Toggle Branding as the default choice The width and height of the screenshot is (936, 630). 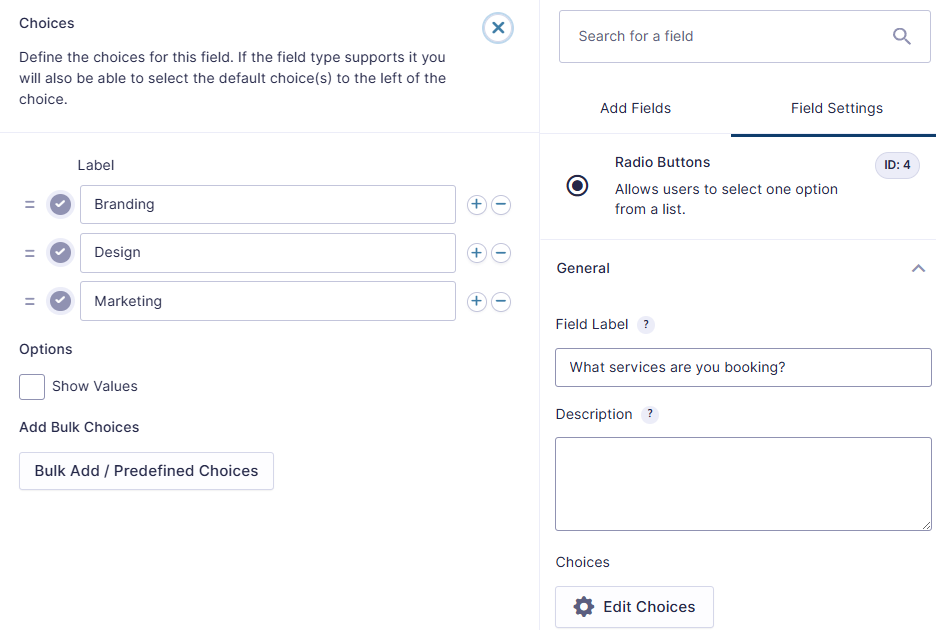59,204
